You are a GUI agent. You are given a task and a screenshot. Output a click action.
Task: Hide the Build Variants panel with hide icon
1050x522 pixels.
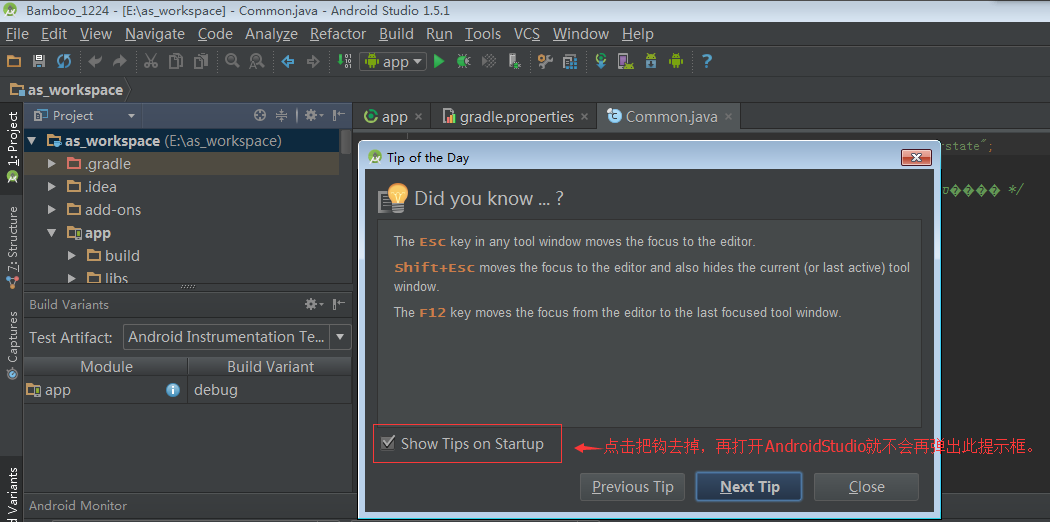pyautogui.click(x=340, y=304)
